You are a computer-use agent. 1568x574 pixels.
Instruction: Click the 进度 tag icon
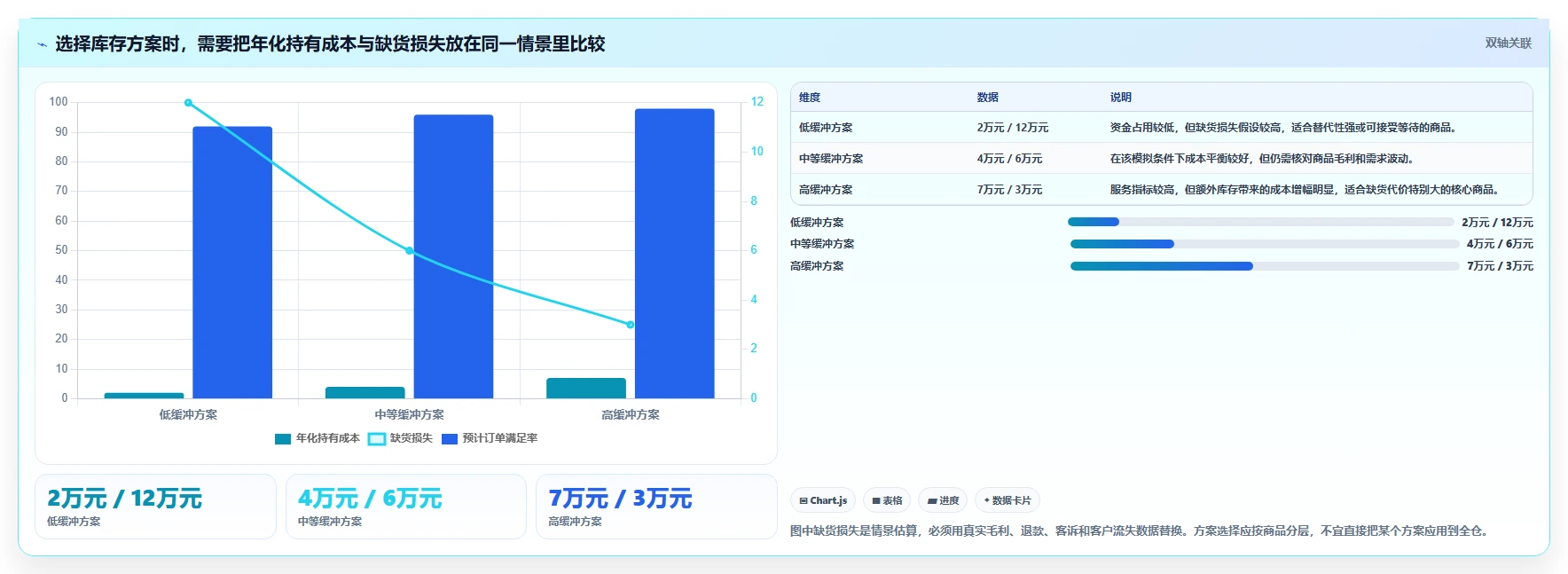[932, 501]
